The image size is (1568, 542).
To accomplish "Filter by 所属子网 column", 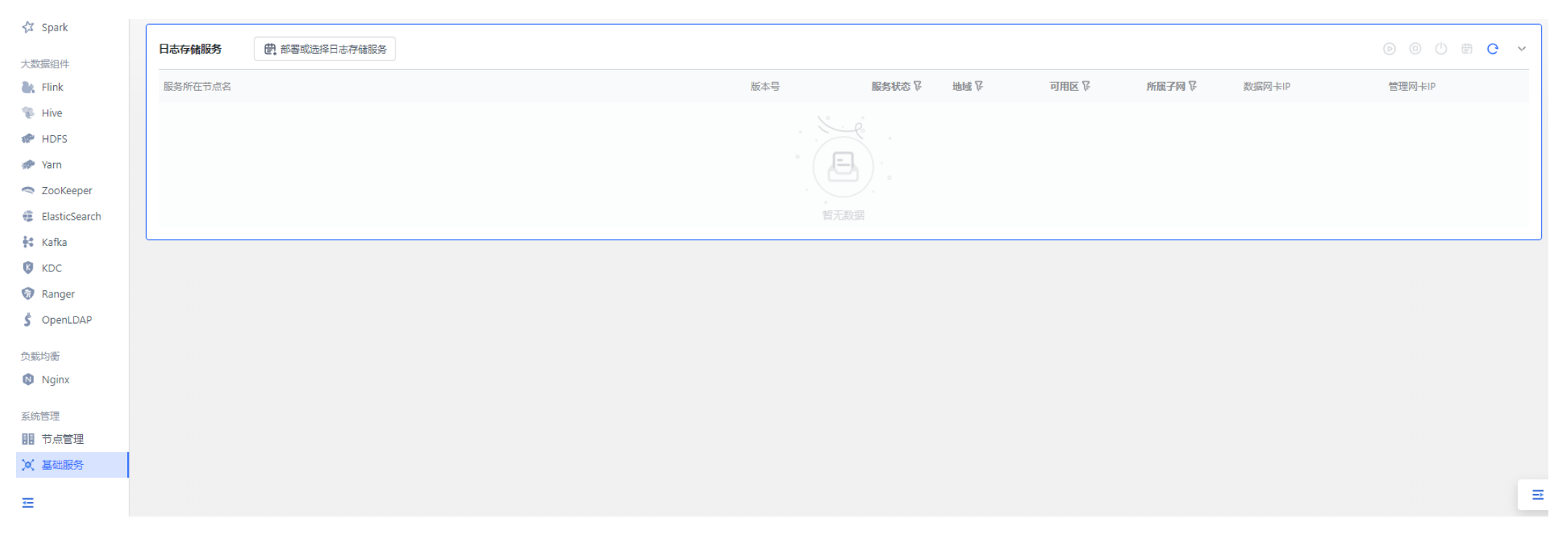I will click(x=1193, y=86).
